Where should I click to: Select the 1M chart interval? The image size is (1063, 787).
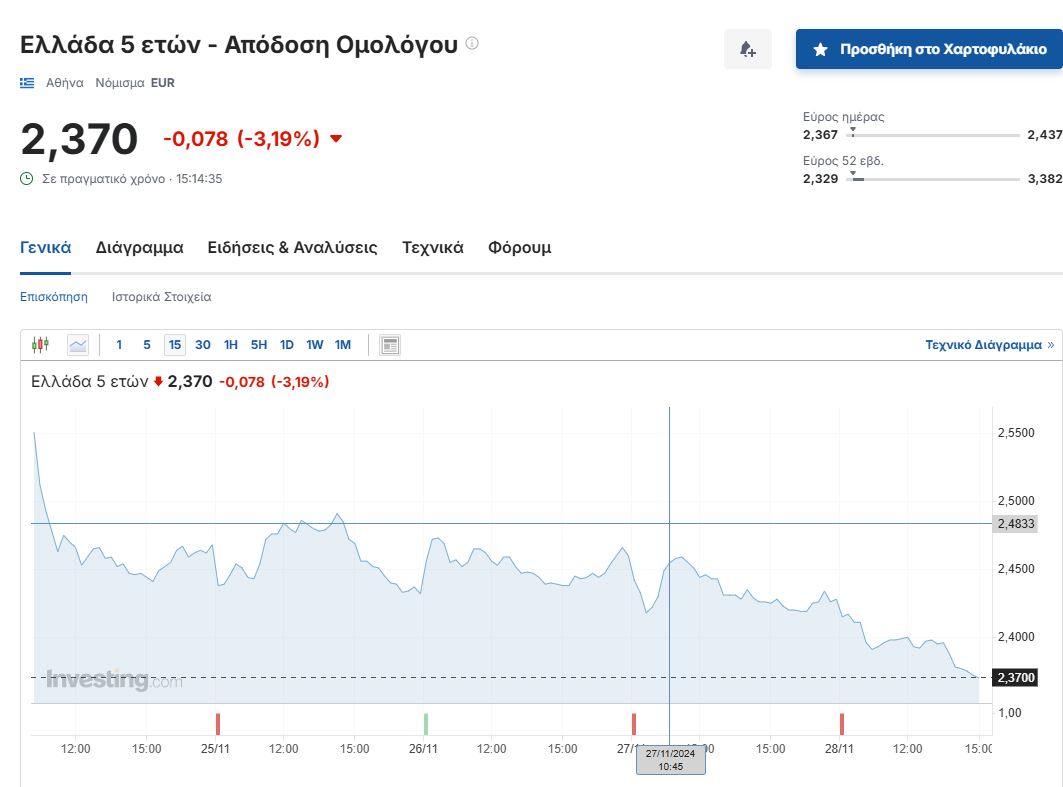[x=343, y=345]
